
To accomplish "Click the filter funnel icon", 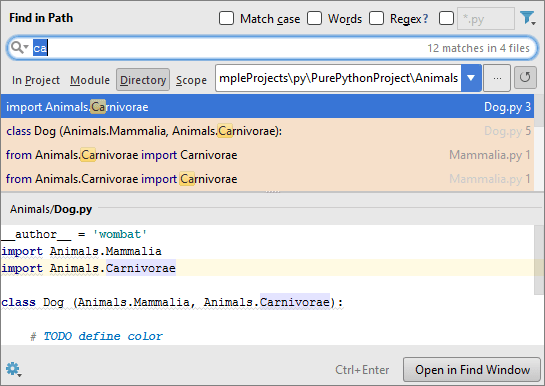I will pos(527,18).
